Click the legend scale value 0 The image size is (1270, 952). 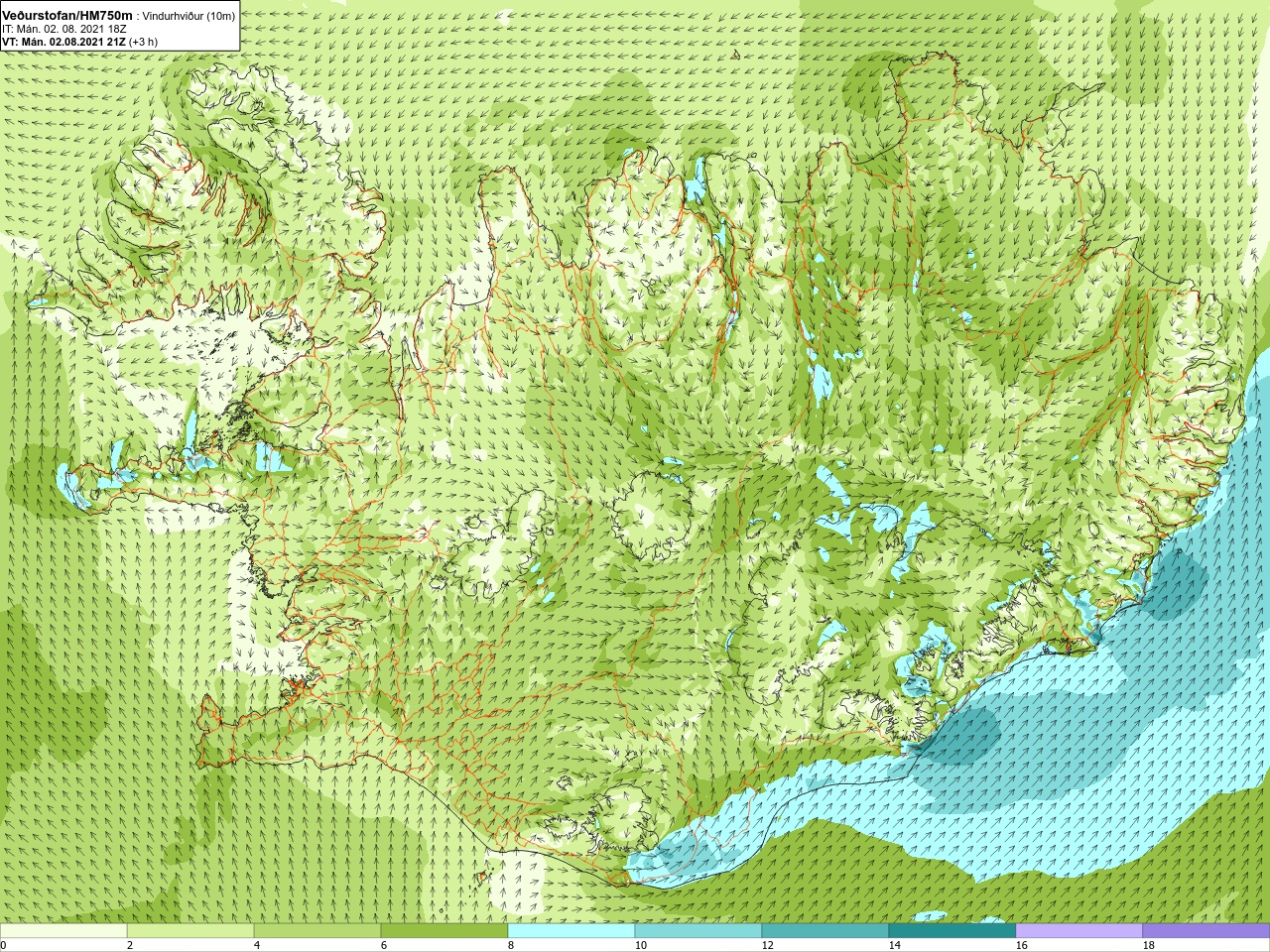click(4, 945)
